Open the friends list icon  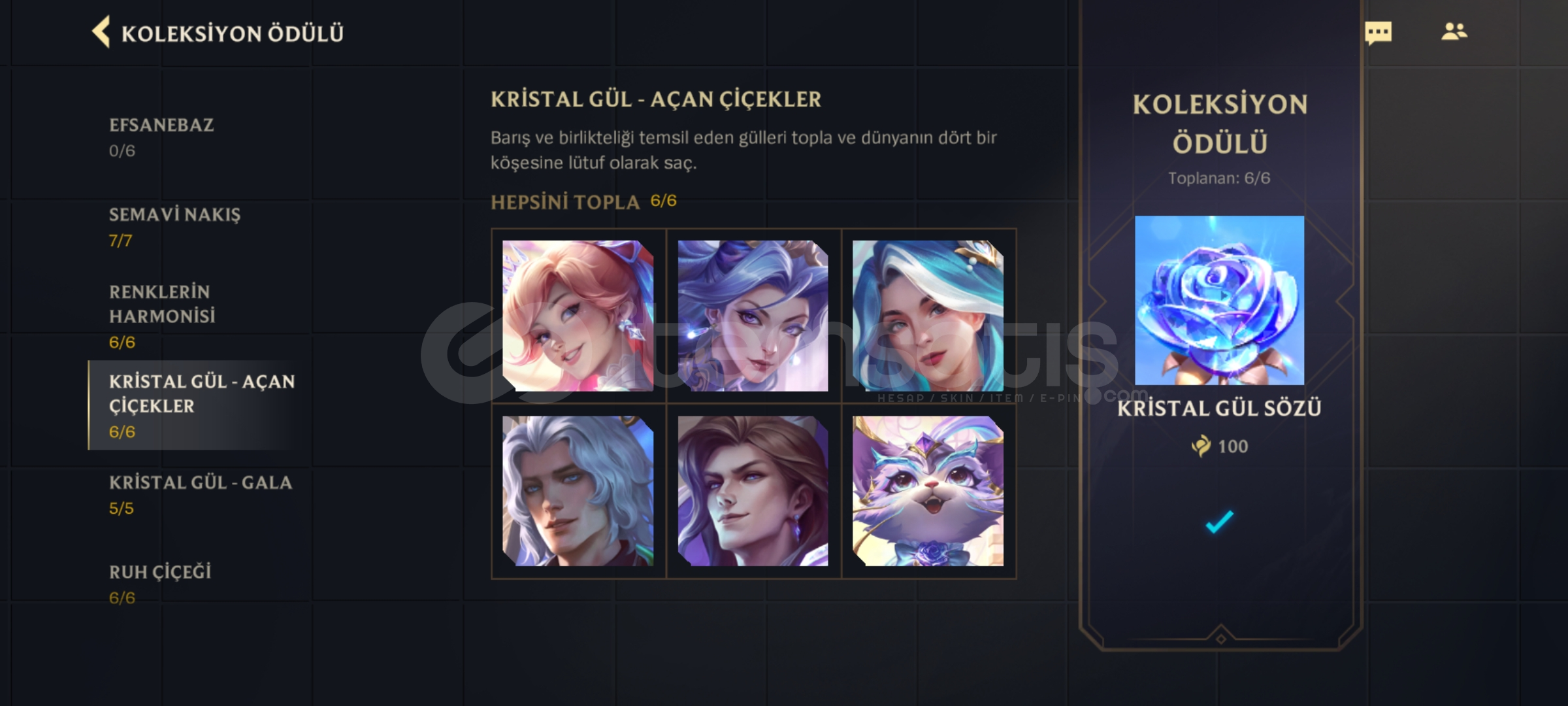1454,31
